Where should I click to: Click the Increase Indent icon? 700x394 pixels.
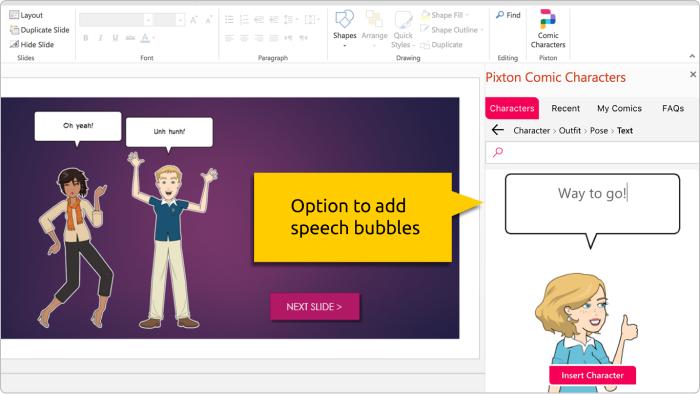click(274, 20)
